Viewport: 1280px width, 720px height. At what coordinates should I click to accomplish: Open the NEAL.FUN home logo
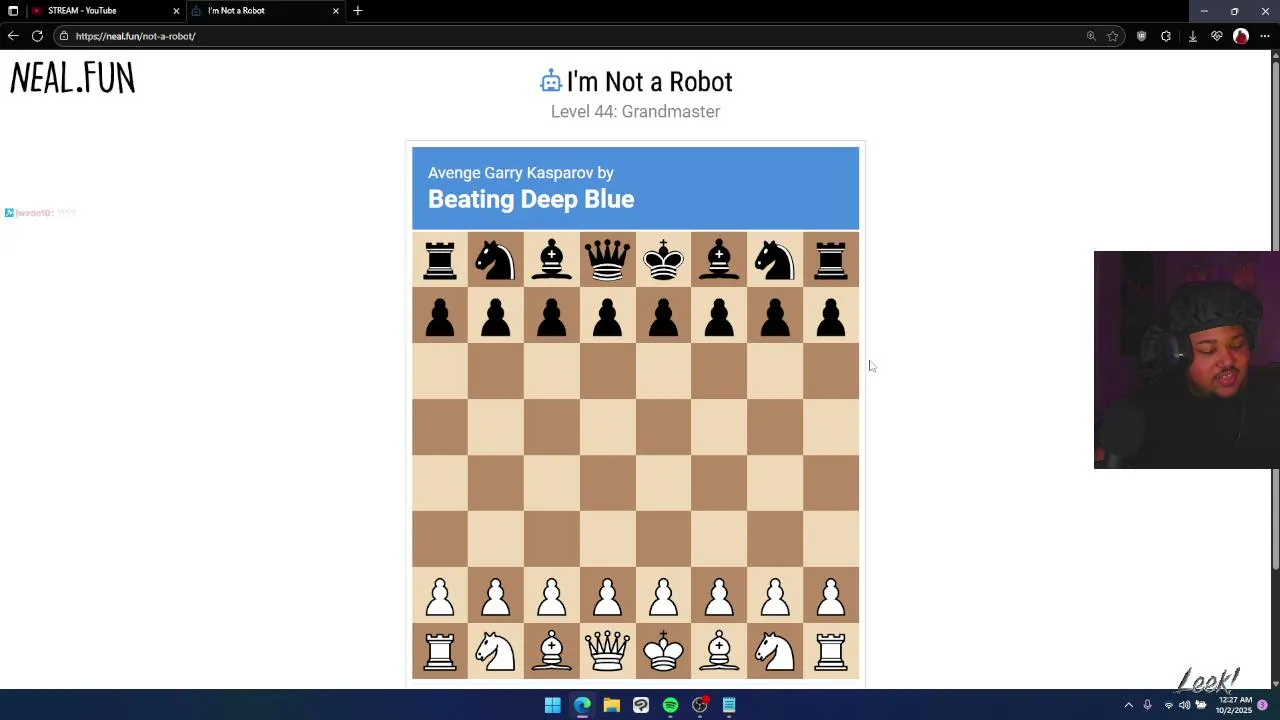click(72, 78)
